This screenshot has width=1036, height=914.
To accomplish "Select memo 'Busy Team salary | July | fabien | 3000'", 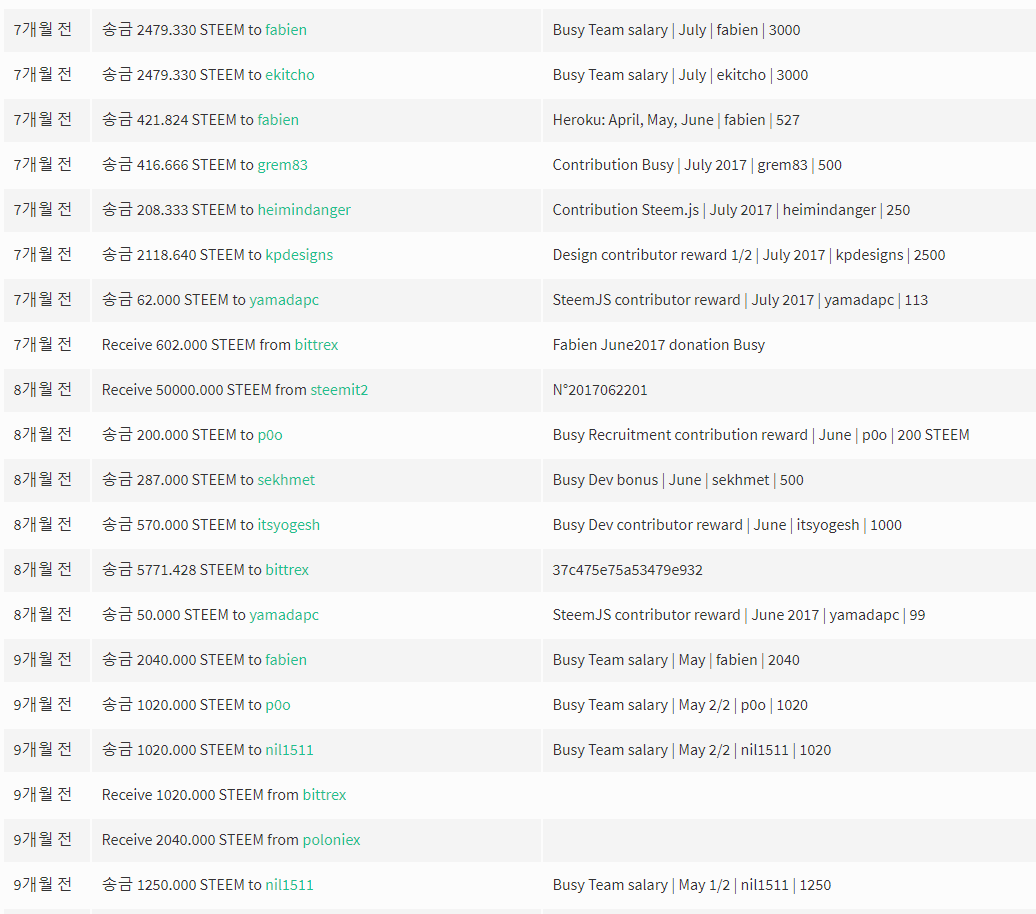I will pyautogui.click(x=676, y=30).
